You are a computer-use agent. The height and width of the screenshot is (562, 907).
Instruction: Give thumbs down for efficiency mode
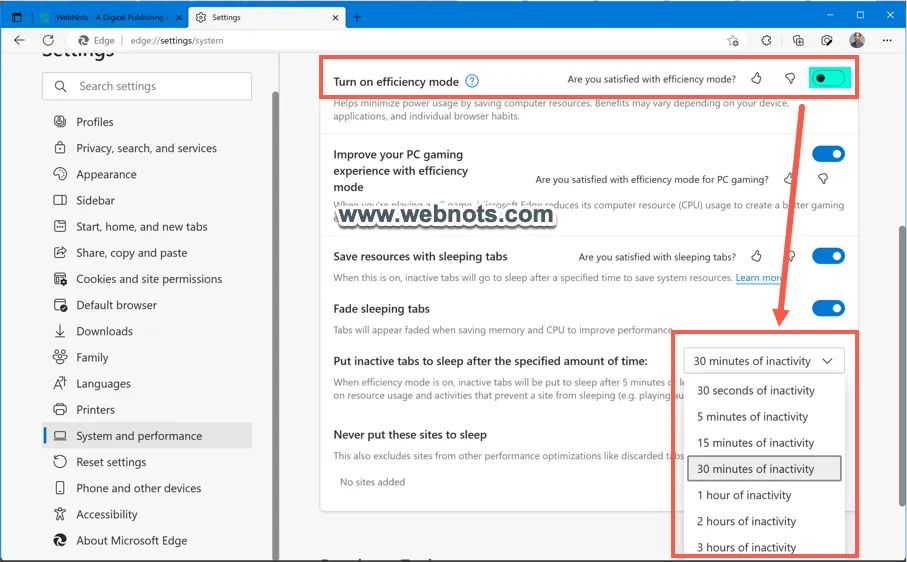790,79
